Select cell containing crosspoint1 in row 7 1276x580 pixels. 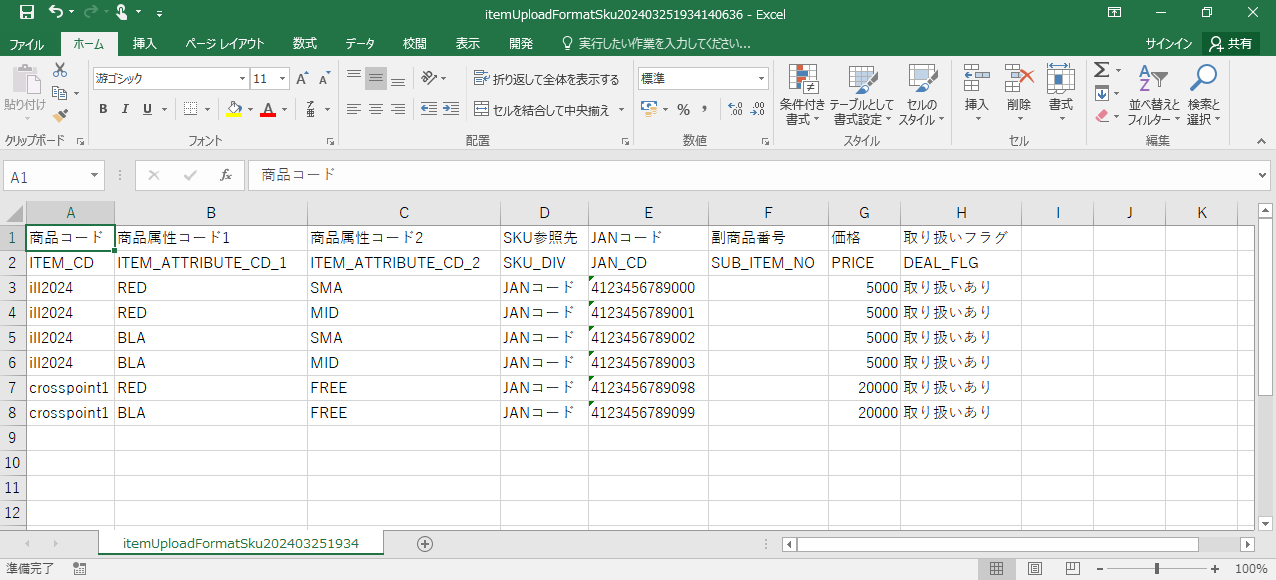click(70, 388)
